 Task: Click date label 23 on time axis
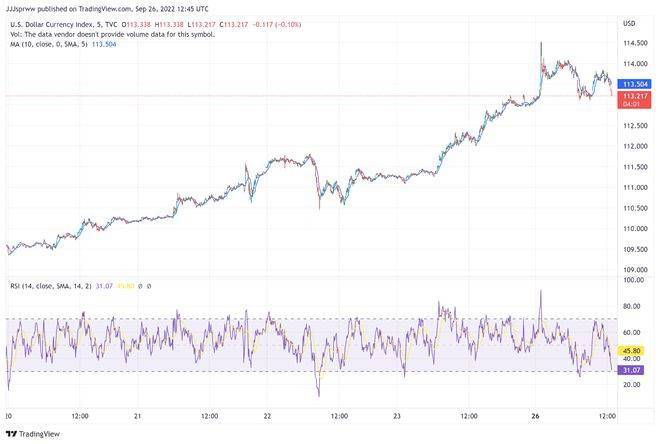397,415
